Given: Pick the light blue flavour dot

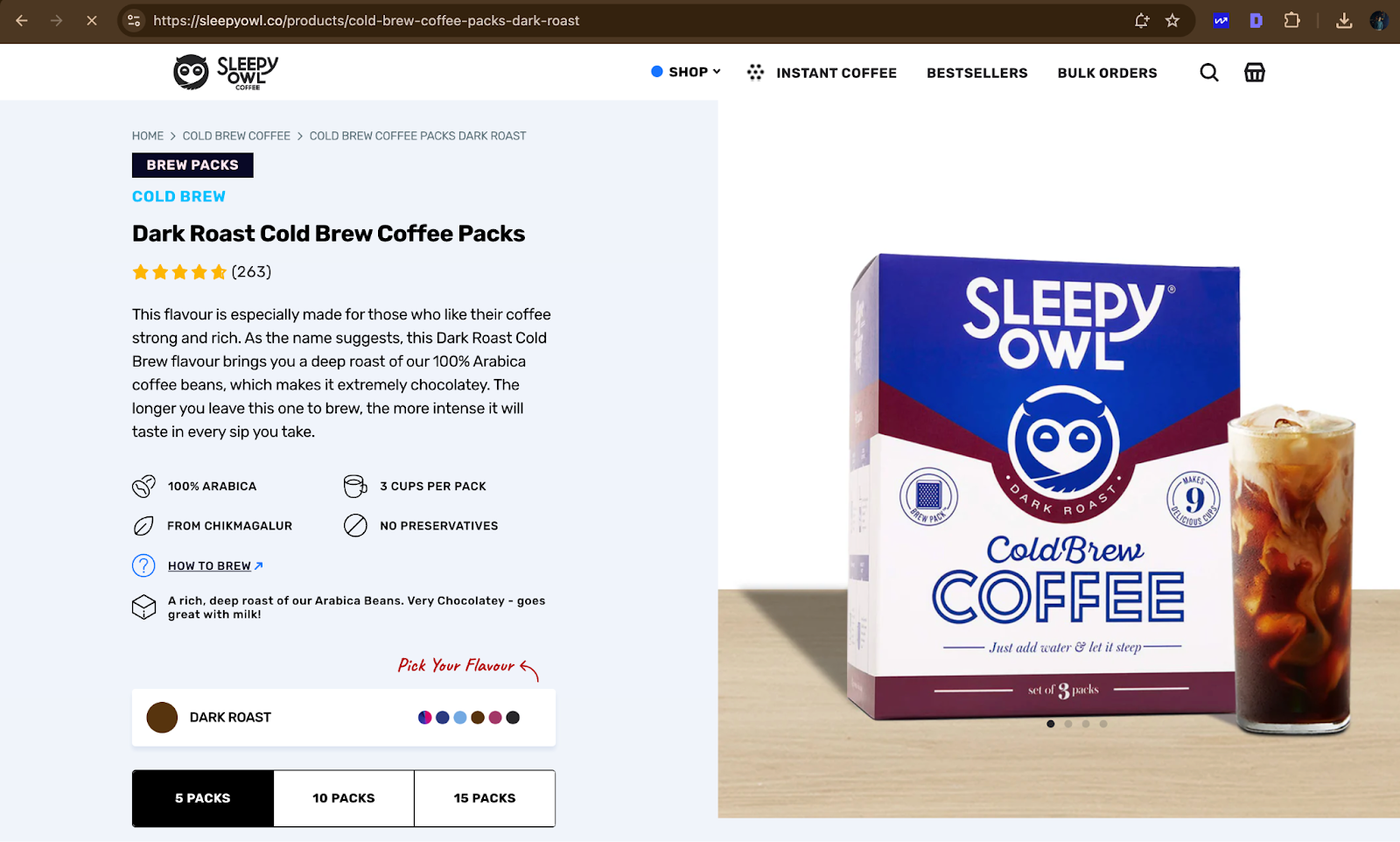Looking at the screenshot, I should point(460,718).
